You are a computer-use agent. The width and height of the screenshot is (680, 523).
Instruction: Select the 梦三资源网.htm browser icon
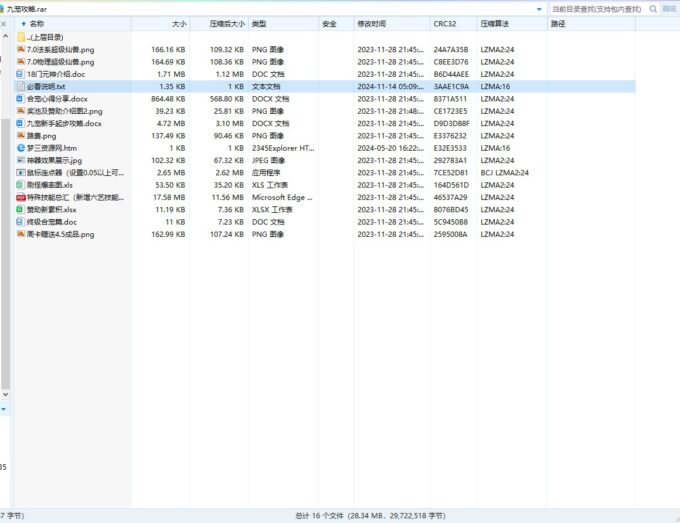pos(20,148)
